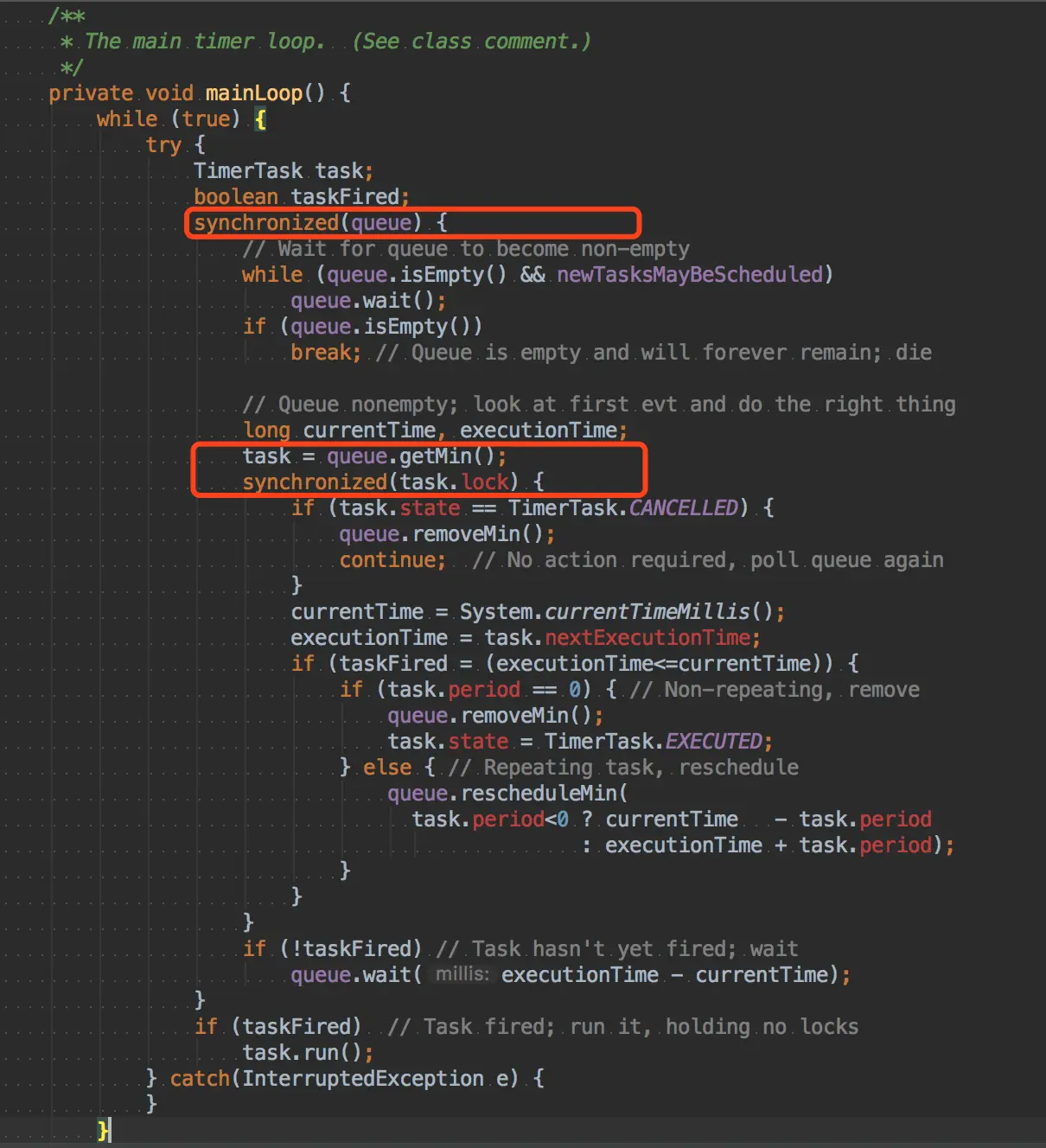The height and width of the screenshot is (1148, 1046).
Task: Select the "newTasksMayBeScheduled" field reference
Action: pyautogui.click(x=689, y=275)
